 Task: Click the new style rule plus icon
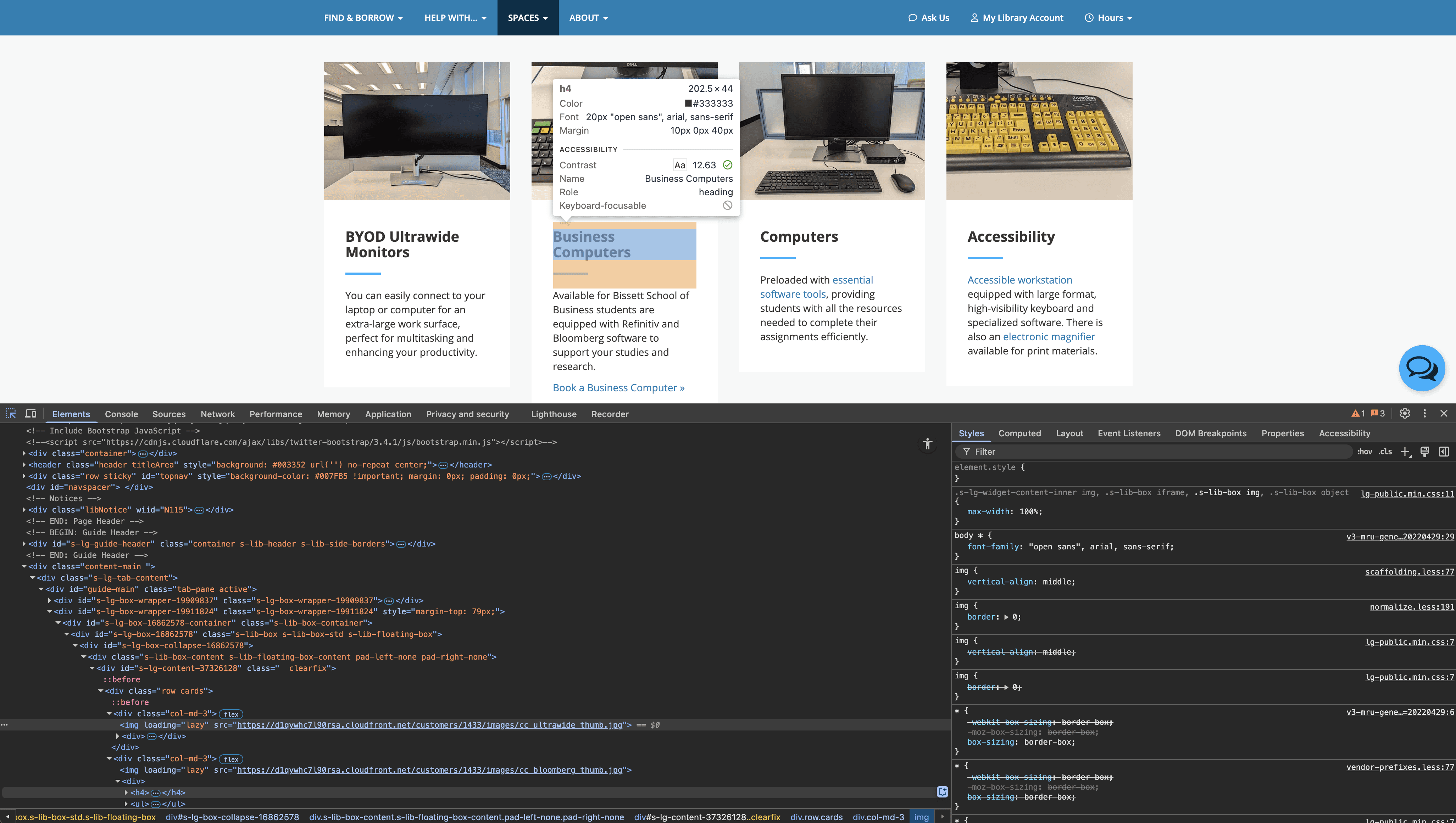point(1405,451)
